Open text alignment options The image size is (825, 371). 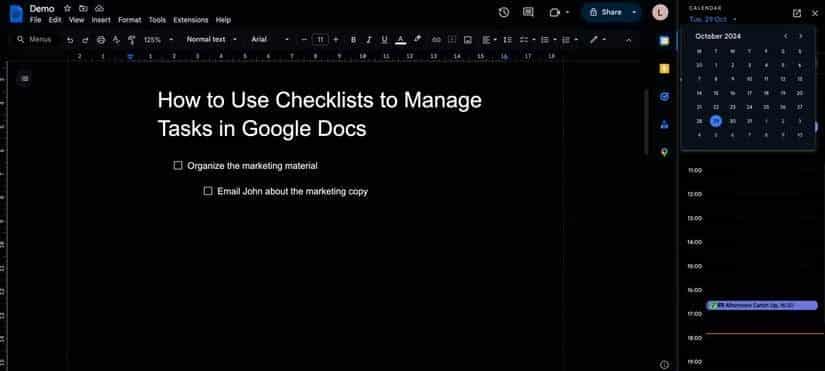(489, 39)
